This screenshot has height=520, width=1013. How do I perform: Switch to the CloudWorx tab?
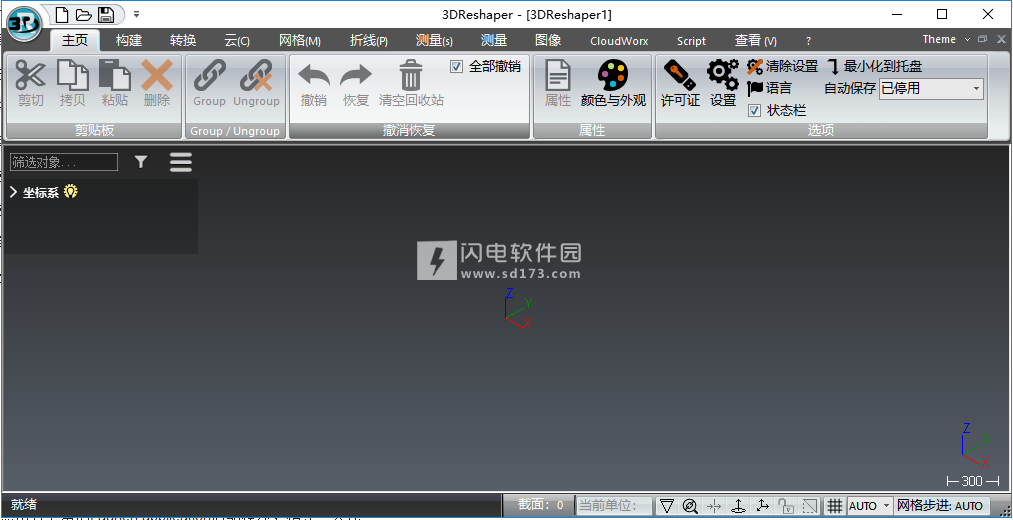pyautogui.click(x=619, y=41)
